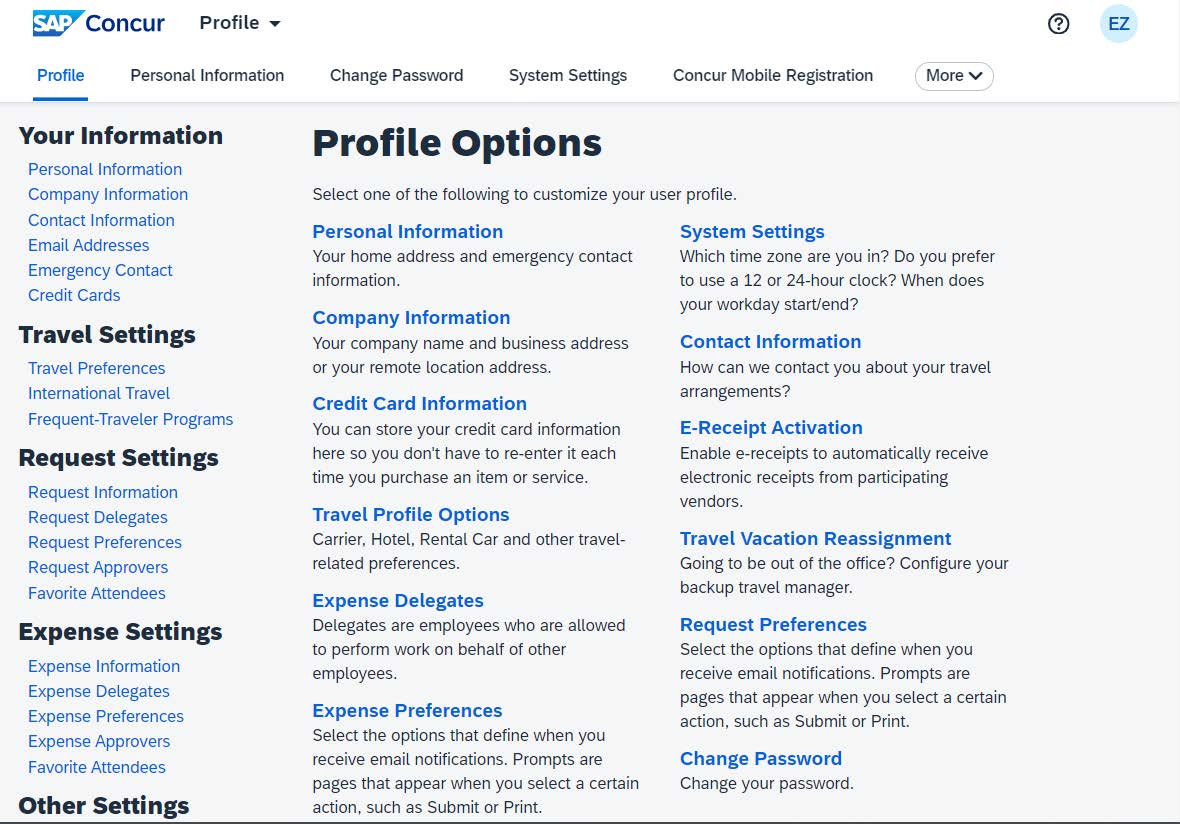Open Credit Cards under Your Information
1180x824 pixels.
click(73, 295)
